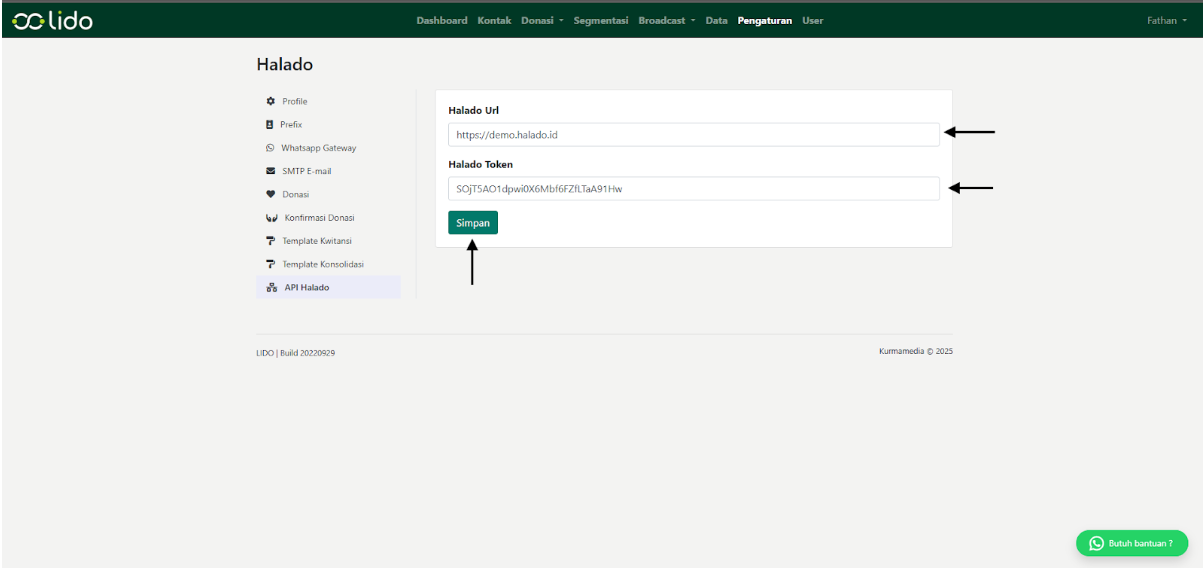Image resolution: width=1203 pixels, height=568 pixels.
Task: Click into the Halado Token field
Action: tap(693, 188)
